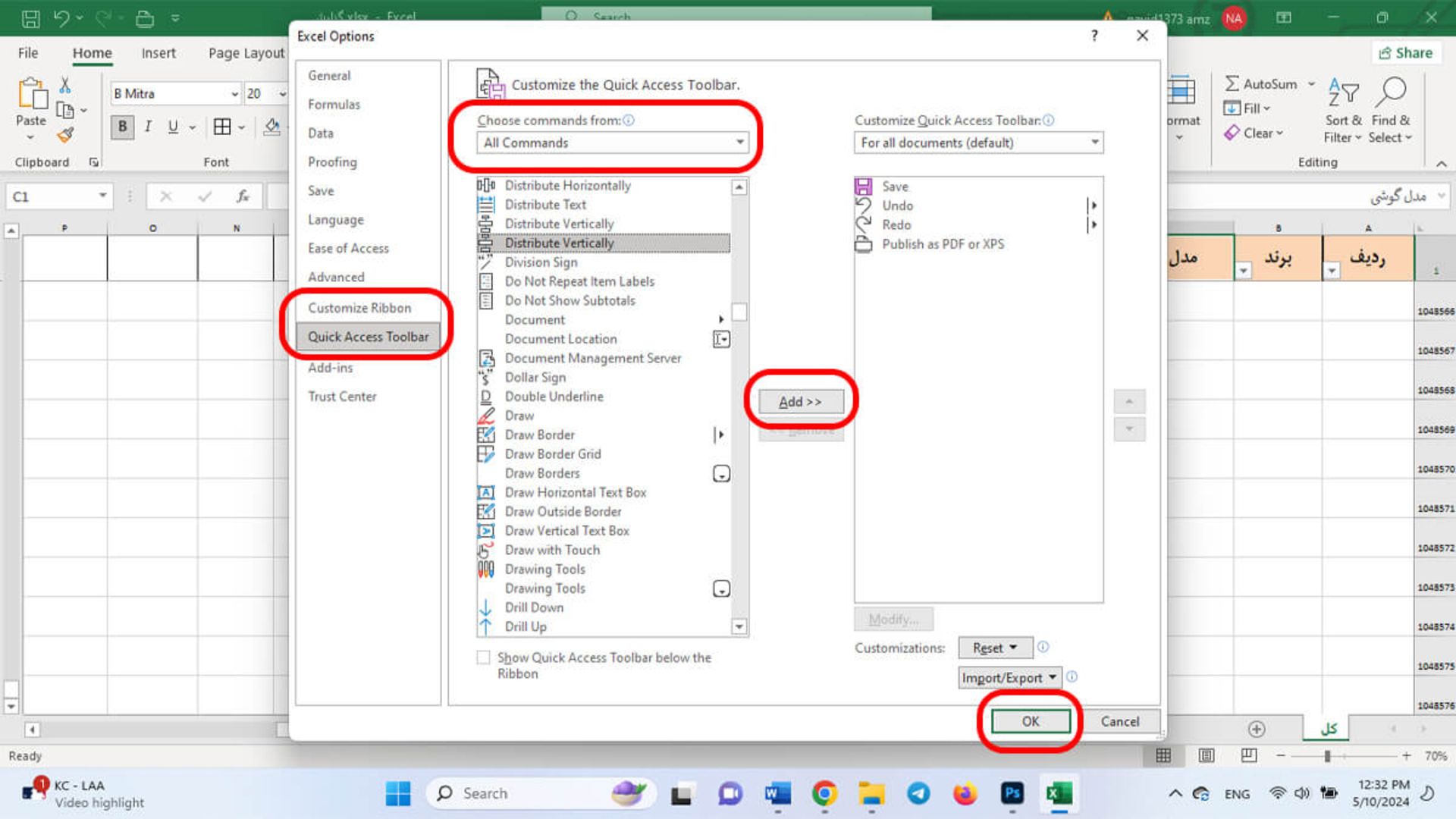Click the Add >> button
Image resolution: width=1456 pixels, height=819 pixels.
pyautogui.click(x=801, y=402)
